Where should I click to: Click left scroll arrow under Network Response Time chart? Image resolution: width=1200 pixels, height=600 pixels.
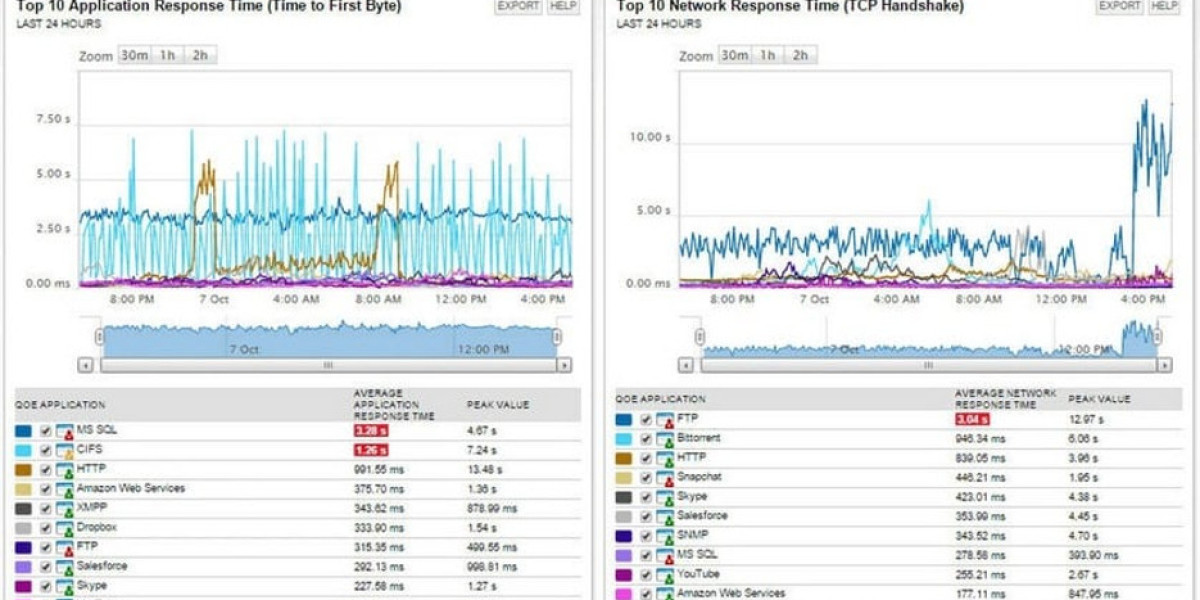(686, 366)
